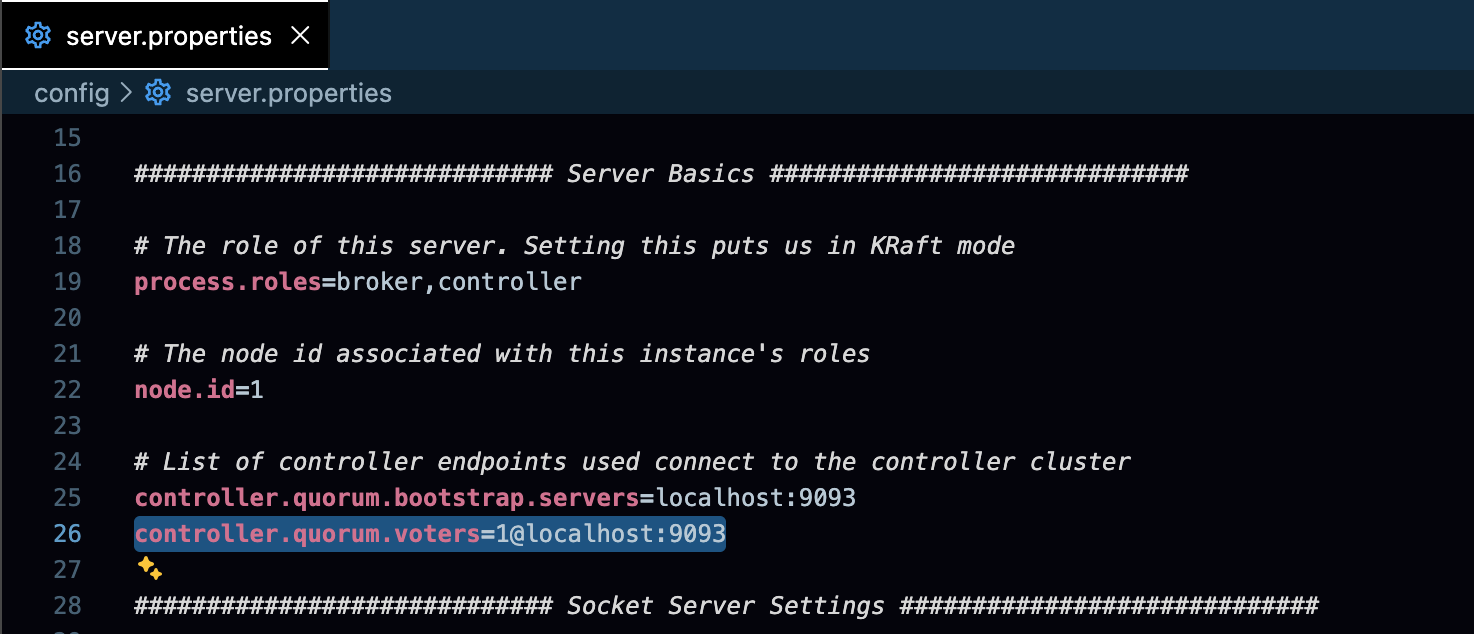Click server.properties in the breadcrumb path
This screenshot has width=1474, height=634.
[x=289, y=93]
